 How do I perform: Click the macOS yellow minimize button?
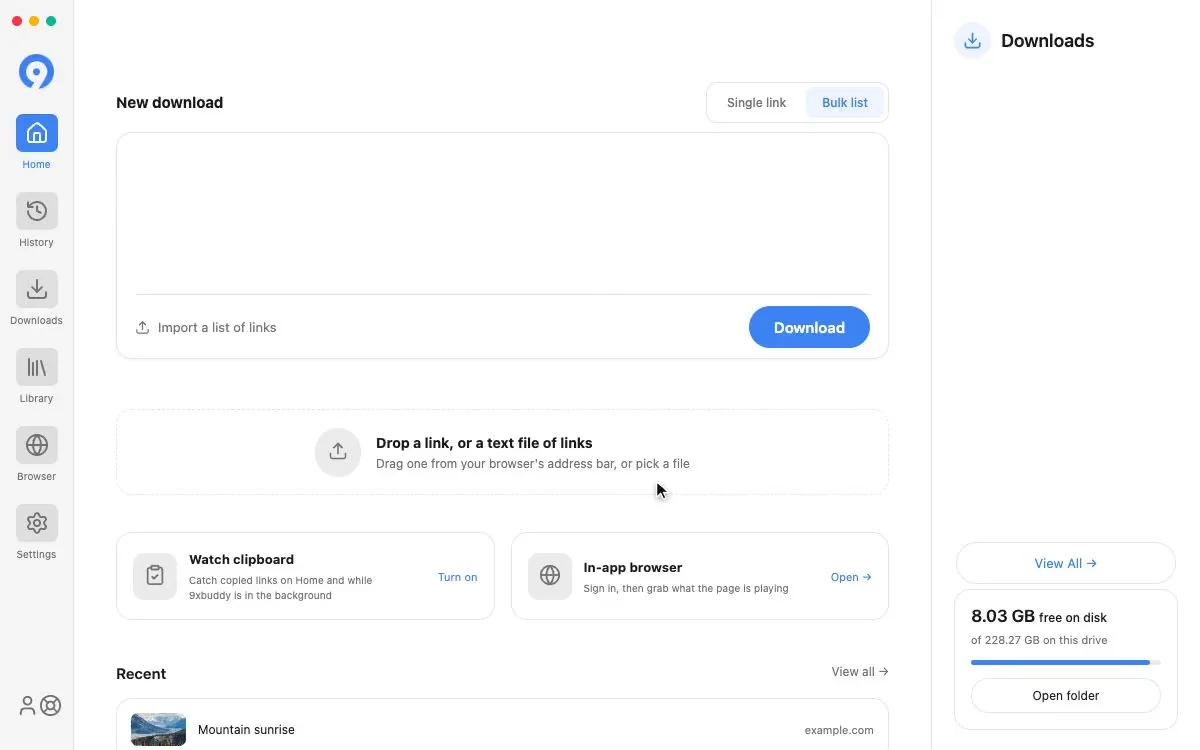click(34, 21)
